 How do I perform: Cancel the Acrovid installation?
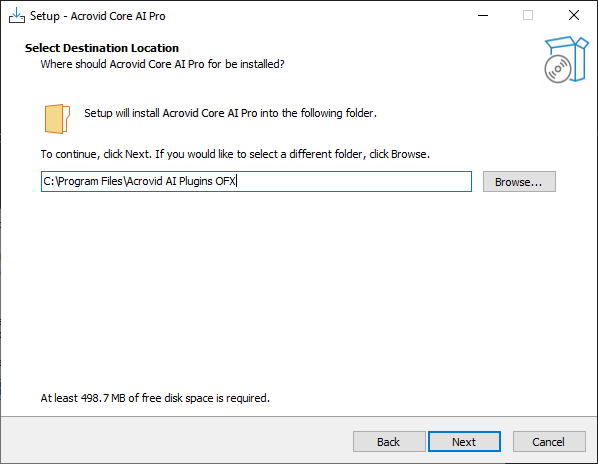(549, 442)
